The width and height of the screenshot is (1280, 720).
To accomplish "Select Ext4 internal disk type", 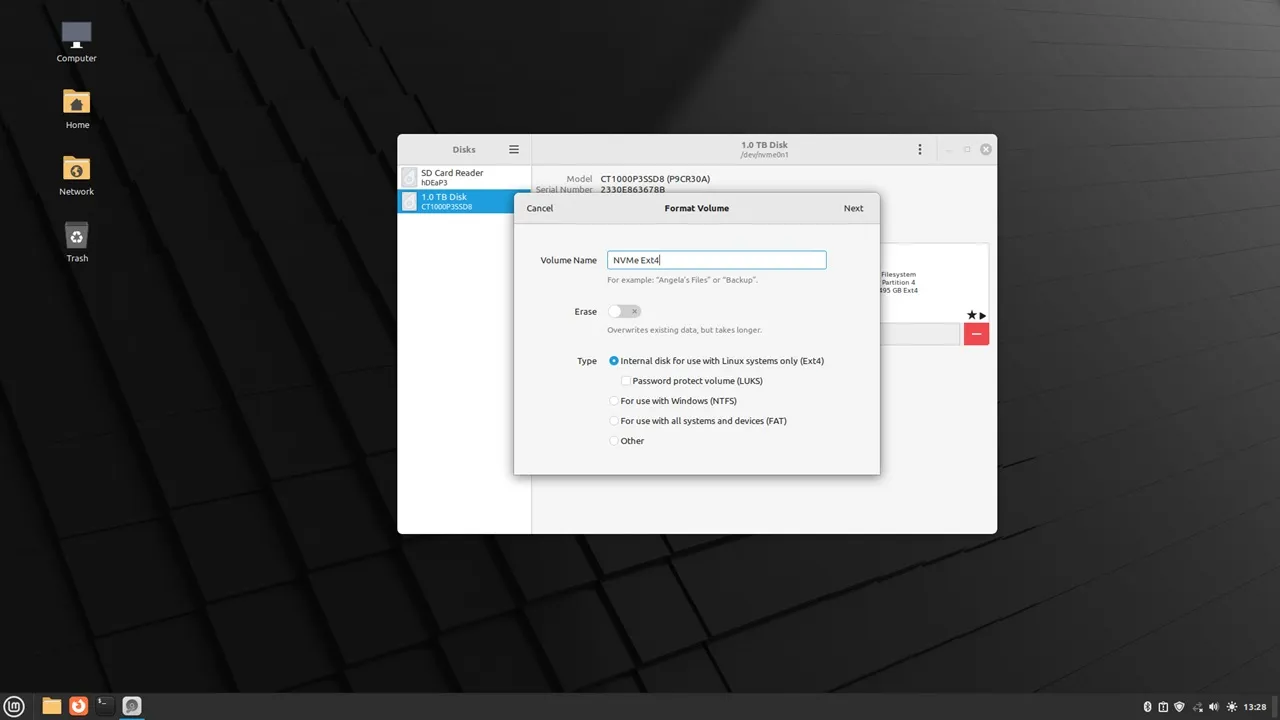I will coord(614,361).
